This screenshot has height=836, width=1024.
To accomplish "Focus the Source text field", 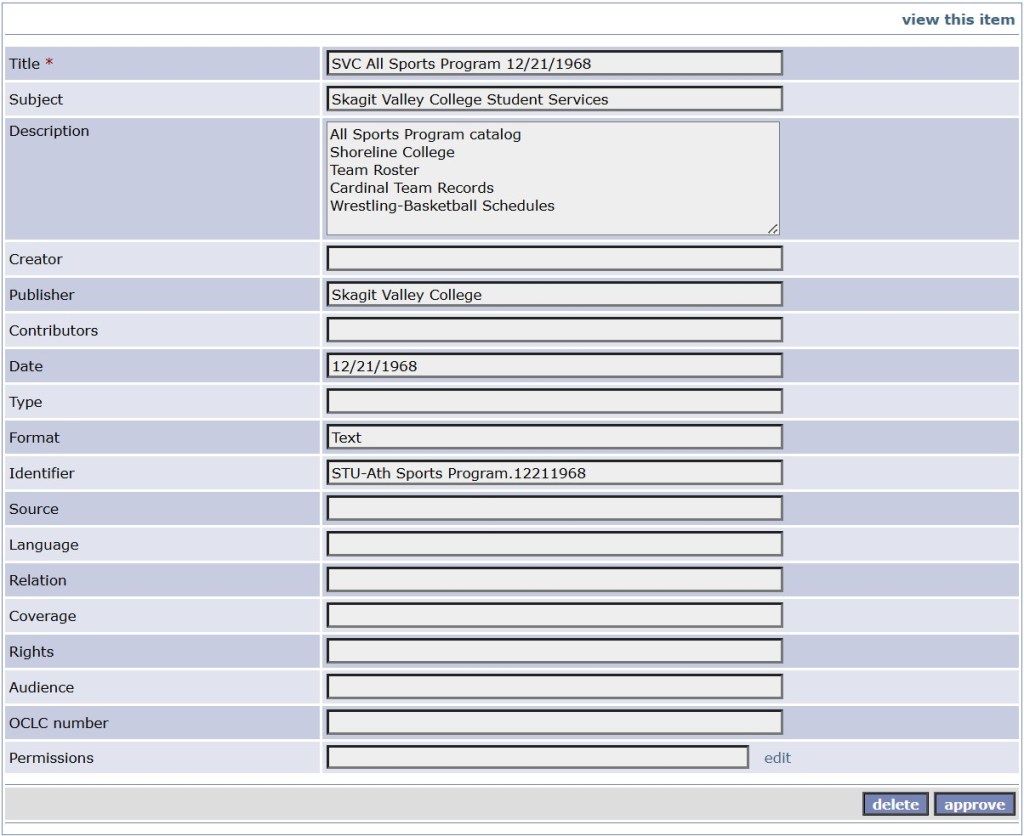I will click(x=553, y=509).
